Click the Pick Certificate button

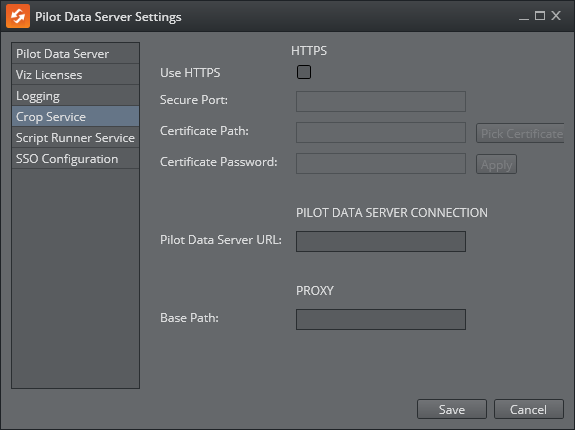point(520,133)
